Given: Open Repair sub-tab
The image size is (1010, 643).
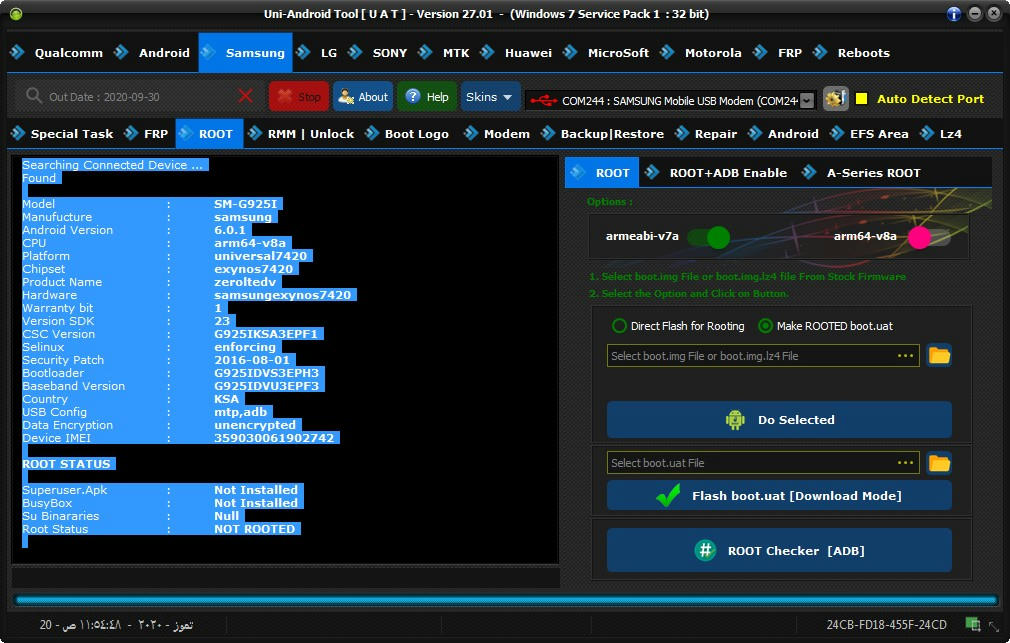Looking at the screenshot, I should coord(706,134).
